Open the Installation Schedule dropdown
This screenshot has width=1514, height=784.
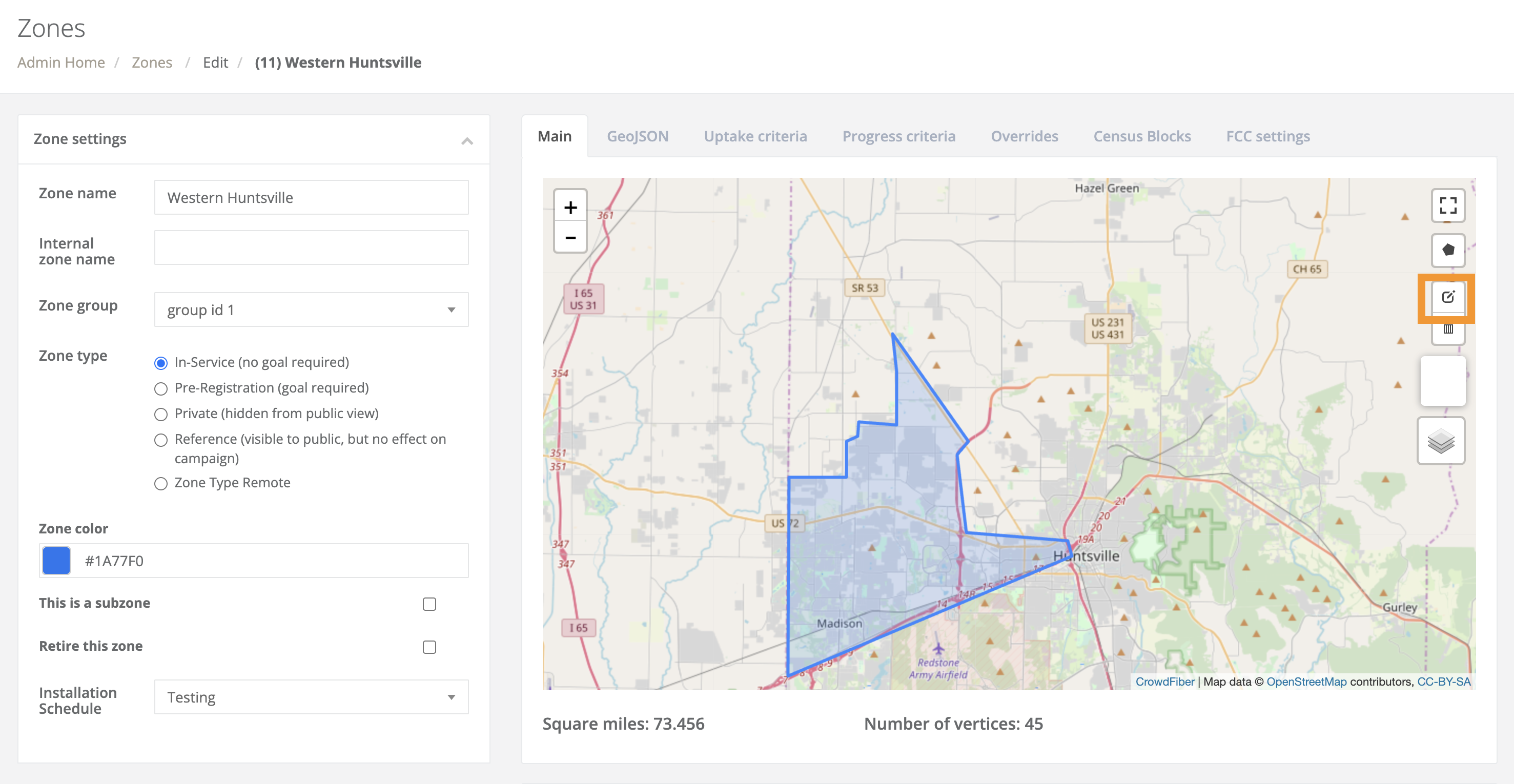(x=311, y=697)
